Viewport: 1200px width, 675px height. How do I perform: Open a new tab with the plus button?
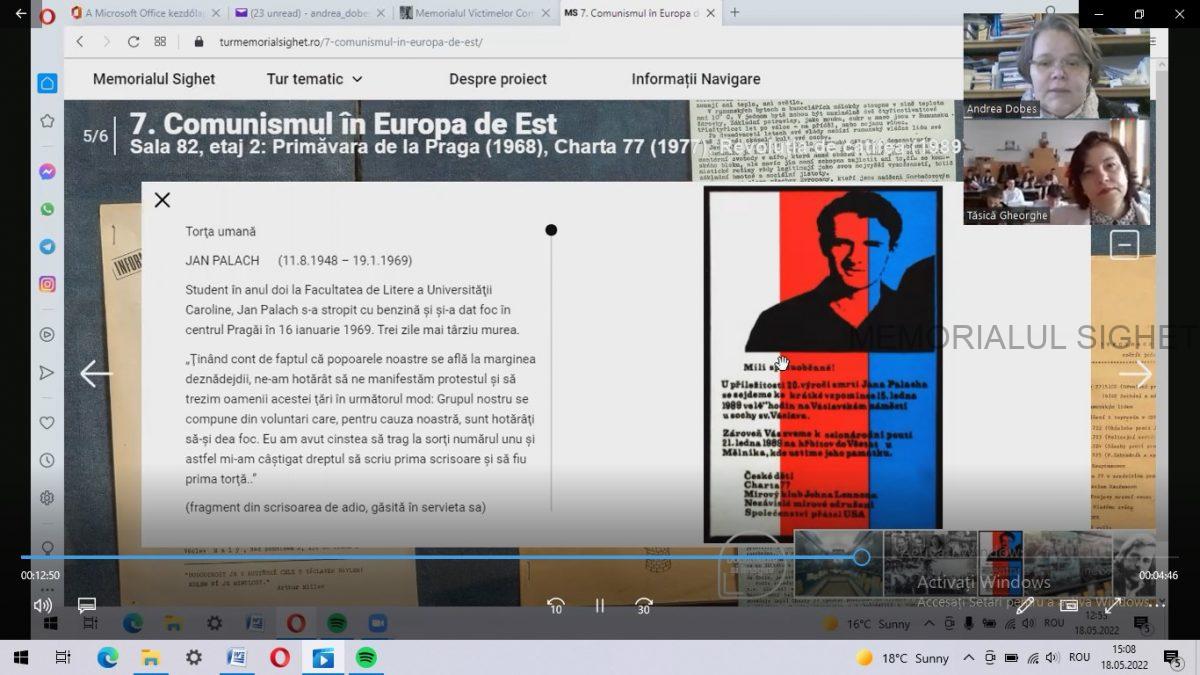pos(735,13)
